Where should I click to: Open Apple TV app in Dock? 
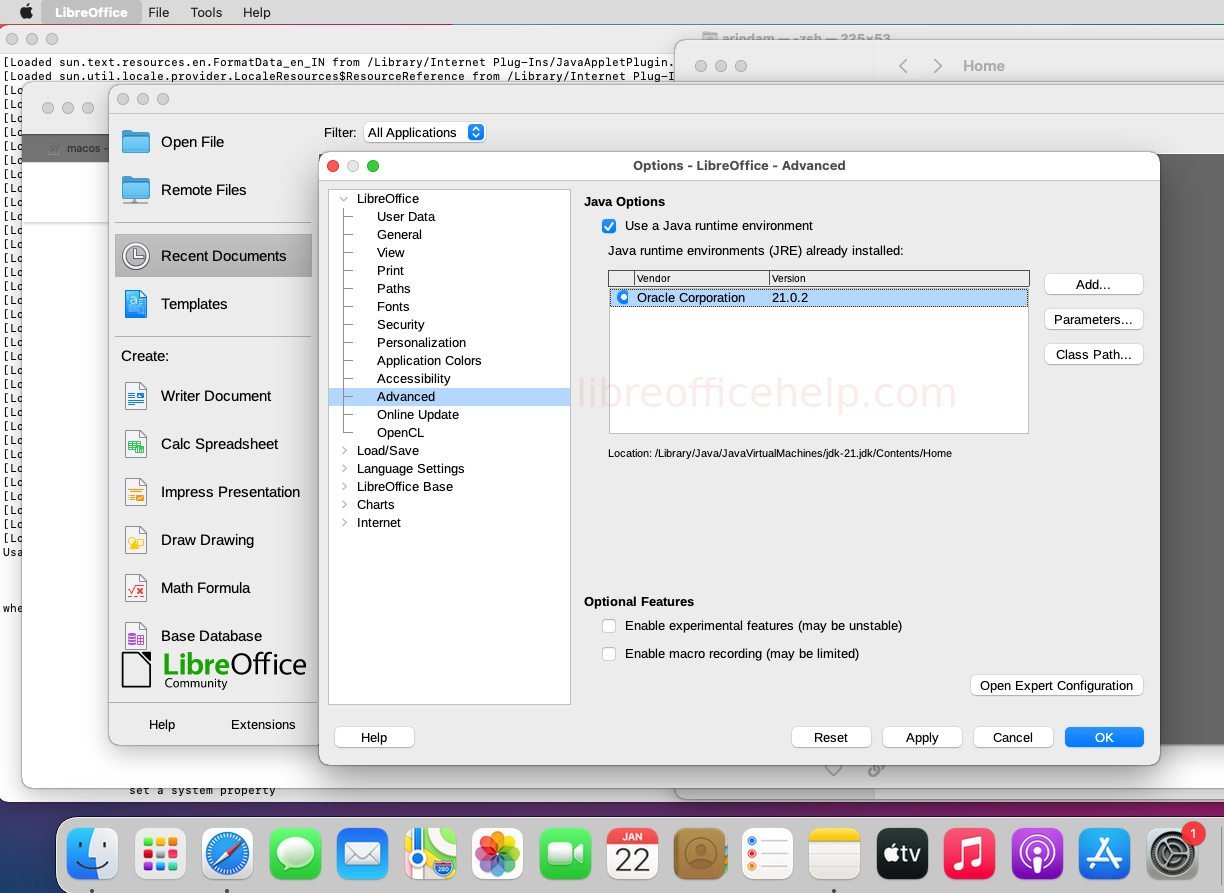click(902, 855)
